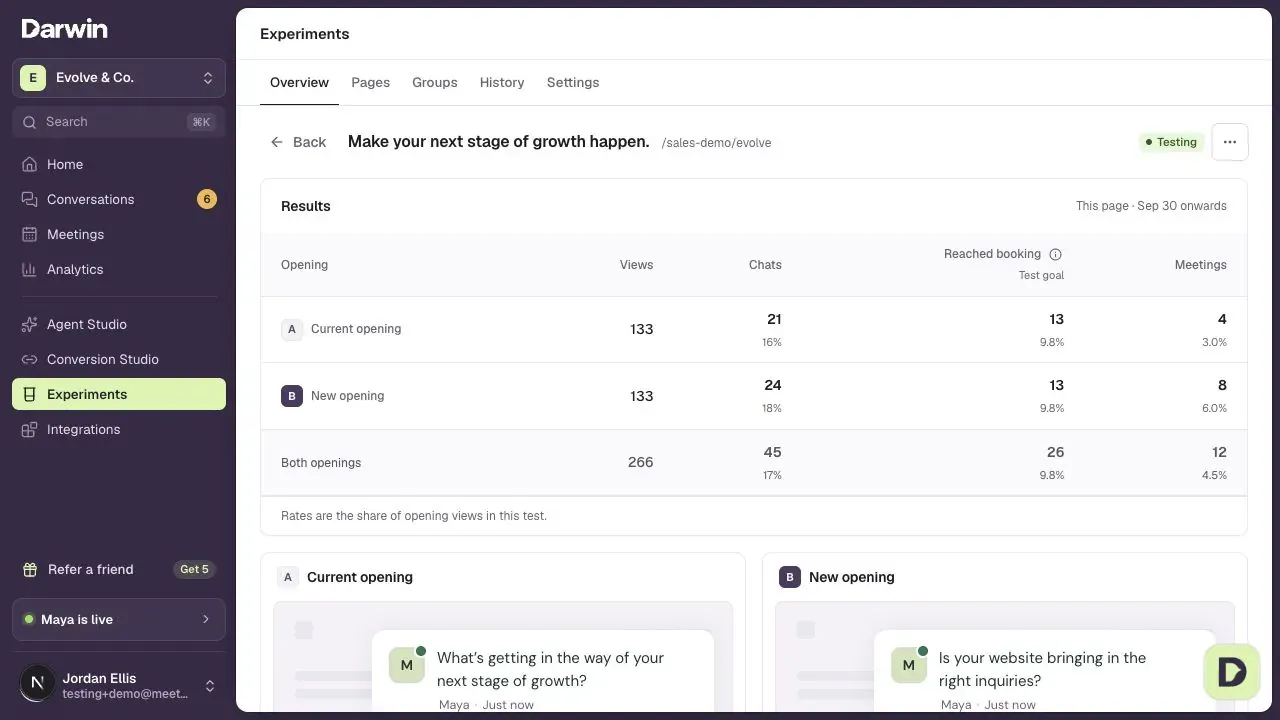Open the Settings tab
Viewport: 1280px width, 720px height.
[573, 82]
